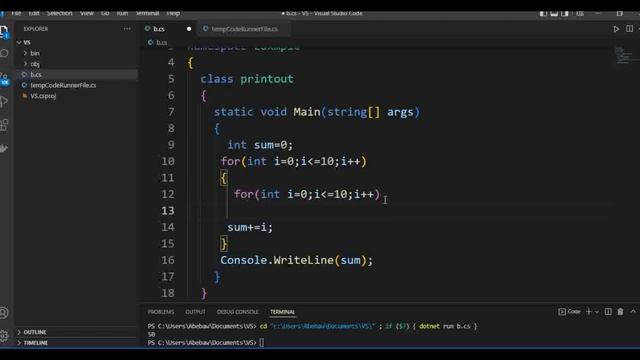This screenshot has width=640, height=360.
Task: Split the editor to the right
Action: click(629, 29)
